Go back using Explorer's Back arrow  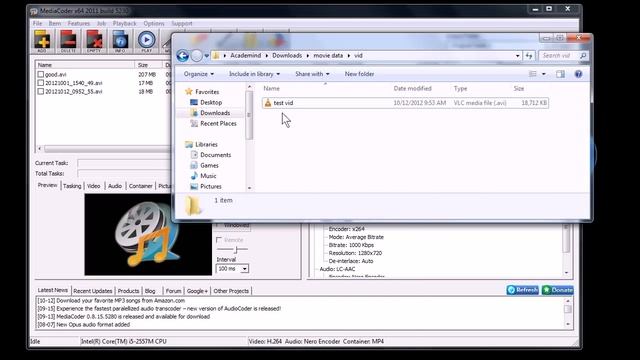click(182, 56)
